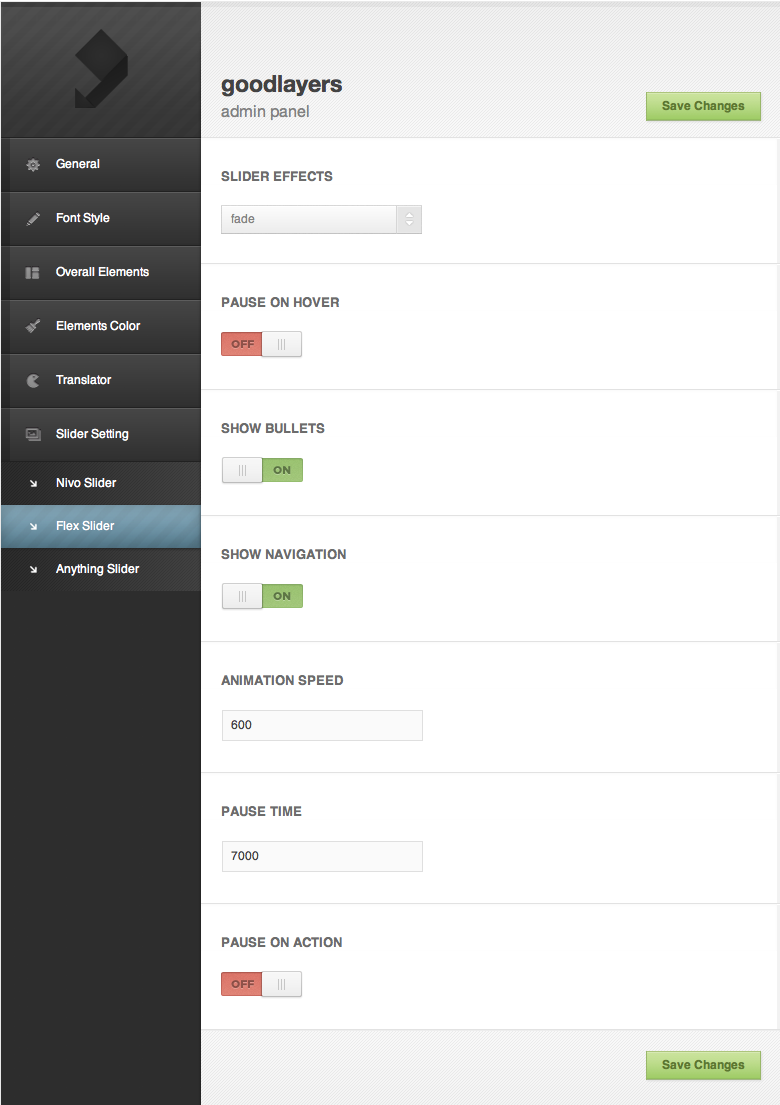
Task: Disable the Show Navigation switch
Action: click(x=262, y=596)
